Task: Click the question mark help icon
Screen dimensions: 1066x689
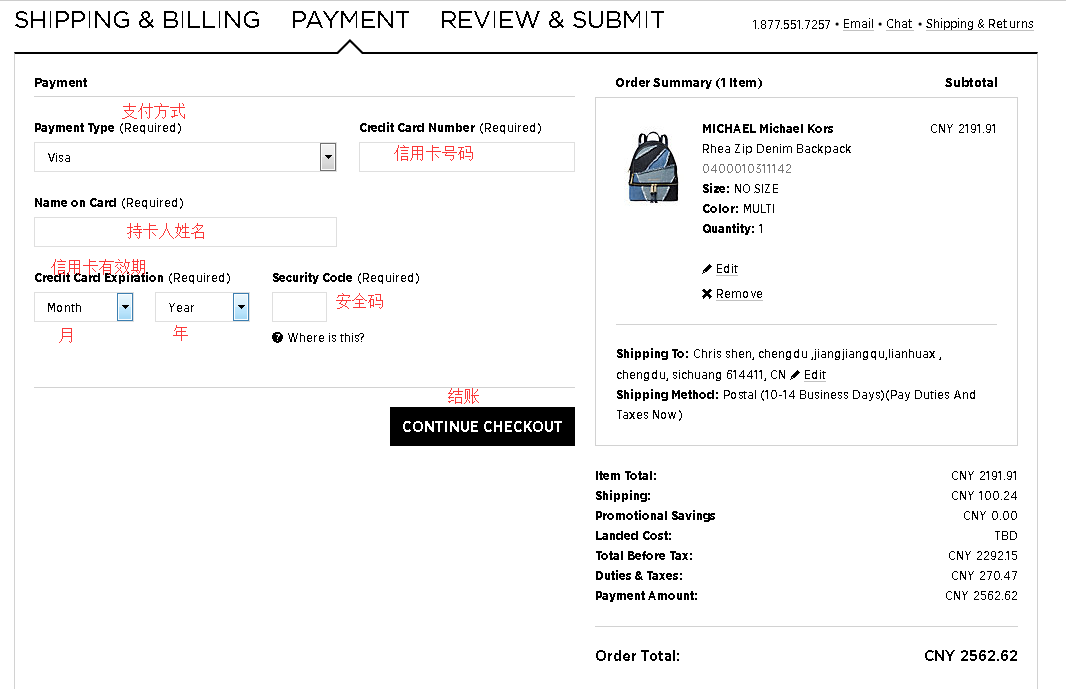Action: 277,338
